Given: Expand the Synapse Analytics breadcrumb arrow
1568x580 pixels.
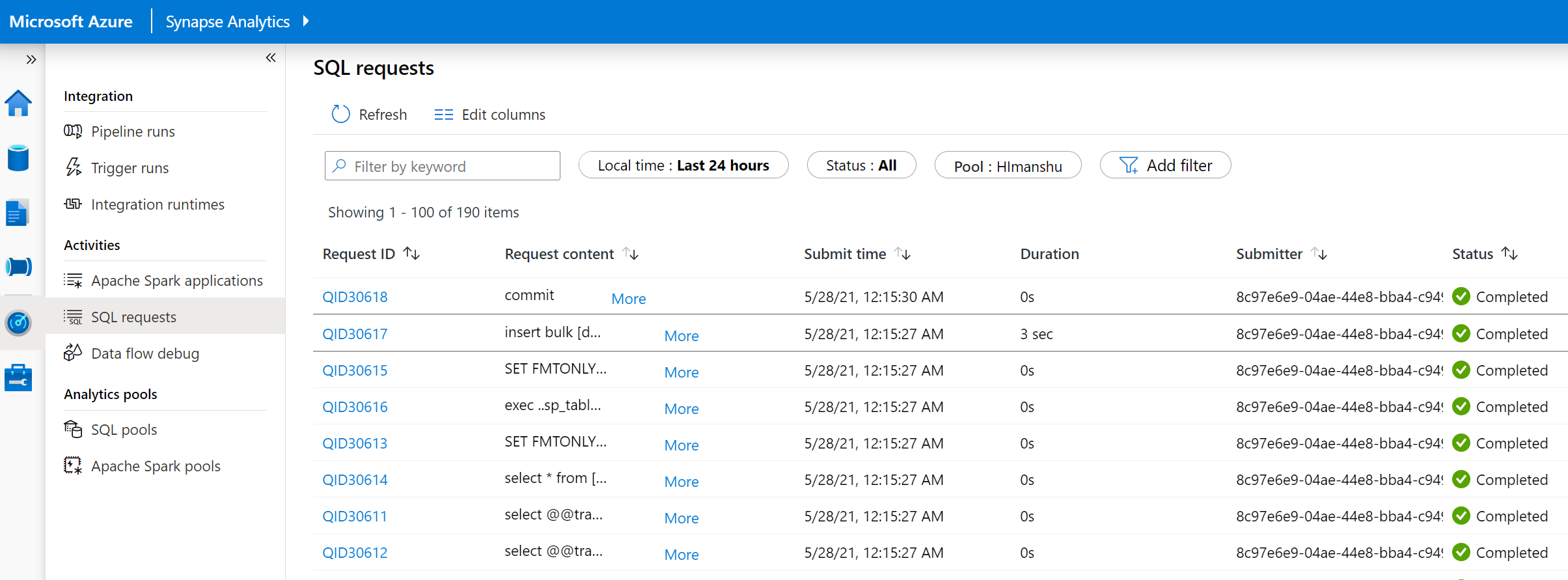Looking at the screenshot, I should (x=306, y=21).
